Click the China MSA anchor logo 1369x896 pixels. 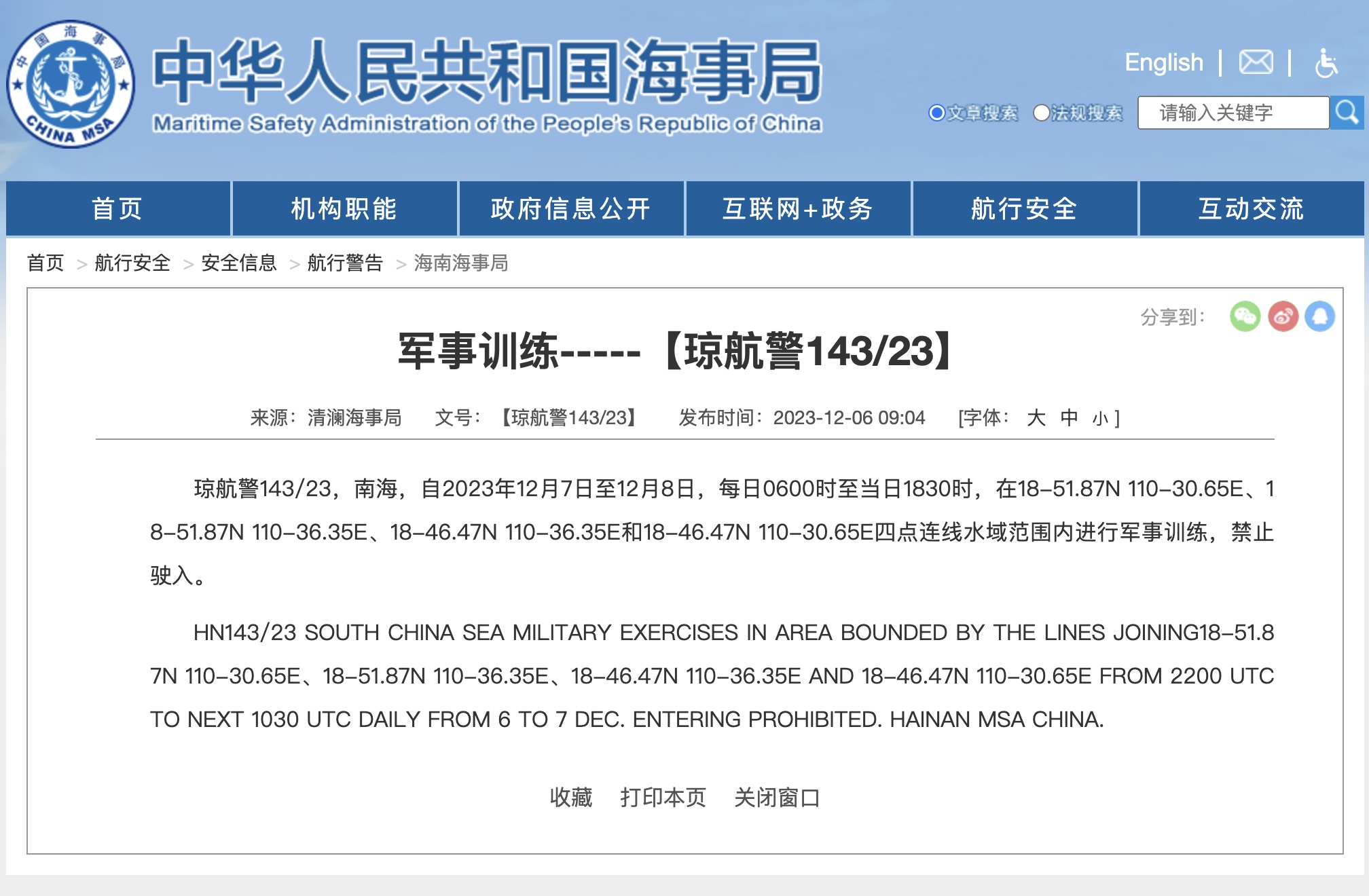tap(71, 84)
